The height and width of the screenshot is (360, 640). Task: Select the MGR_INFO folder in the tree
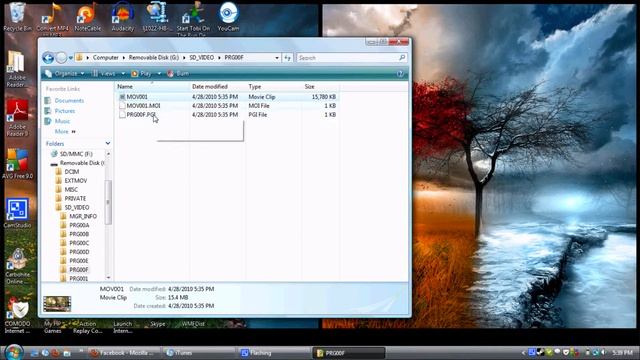click(83, 217)
